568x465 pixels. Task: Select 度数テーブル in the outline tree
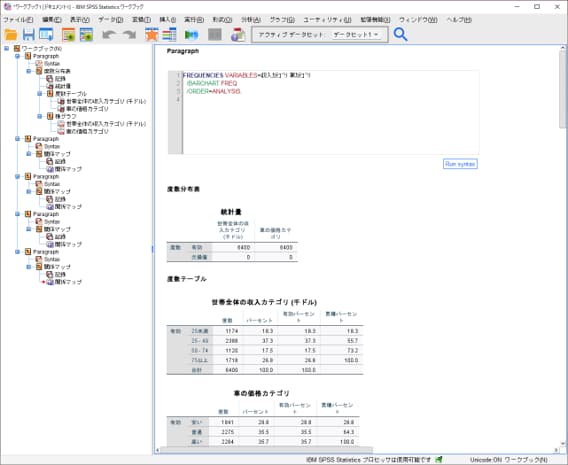(x=71, y=94)
